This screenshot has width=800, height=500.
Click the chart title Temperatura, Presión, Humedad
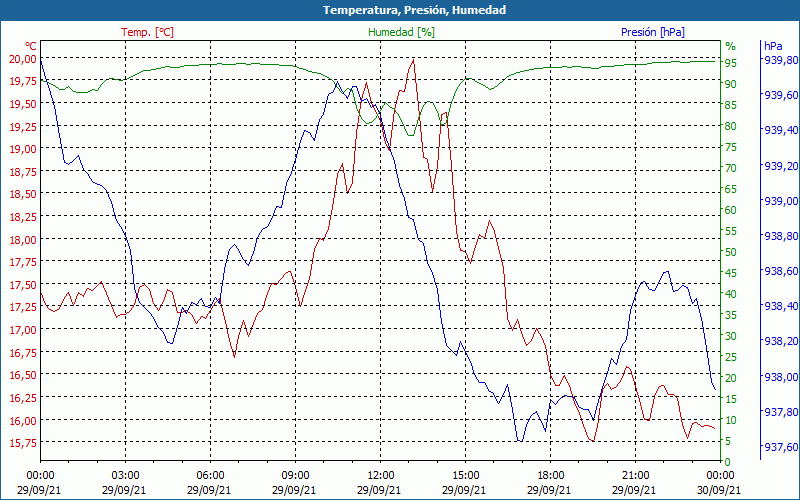(x=414, y=10)
